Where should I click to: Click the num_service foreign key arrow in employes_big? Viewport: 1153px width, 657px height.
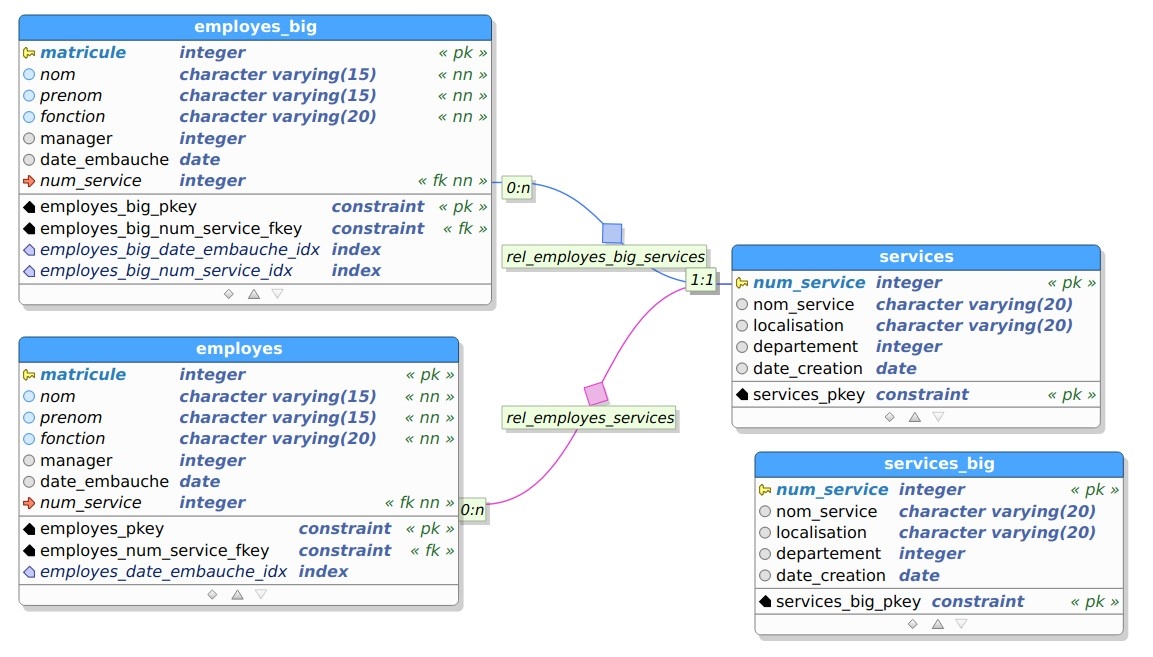point(29,181)
